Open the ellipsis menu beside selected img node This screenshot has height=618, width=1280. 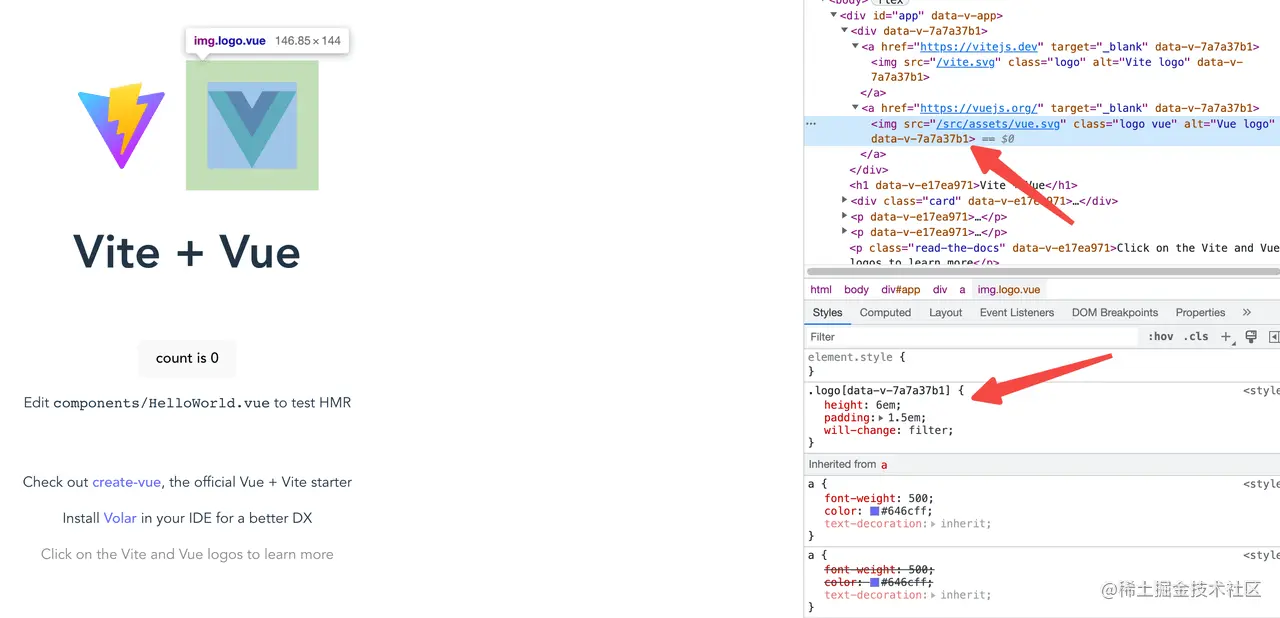(x=811, y=124)
